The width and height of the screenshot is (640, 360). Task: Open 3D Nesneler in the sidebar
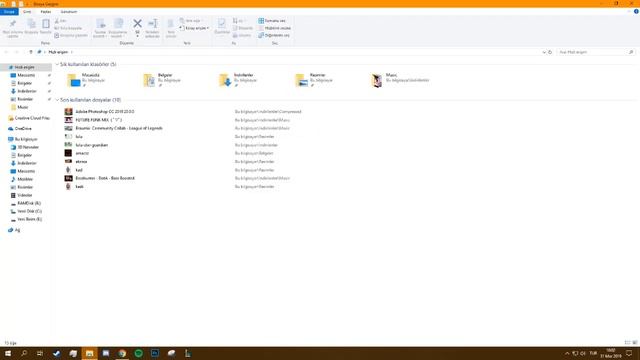tap(26, 147)
